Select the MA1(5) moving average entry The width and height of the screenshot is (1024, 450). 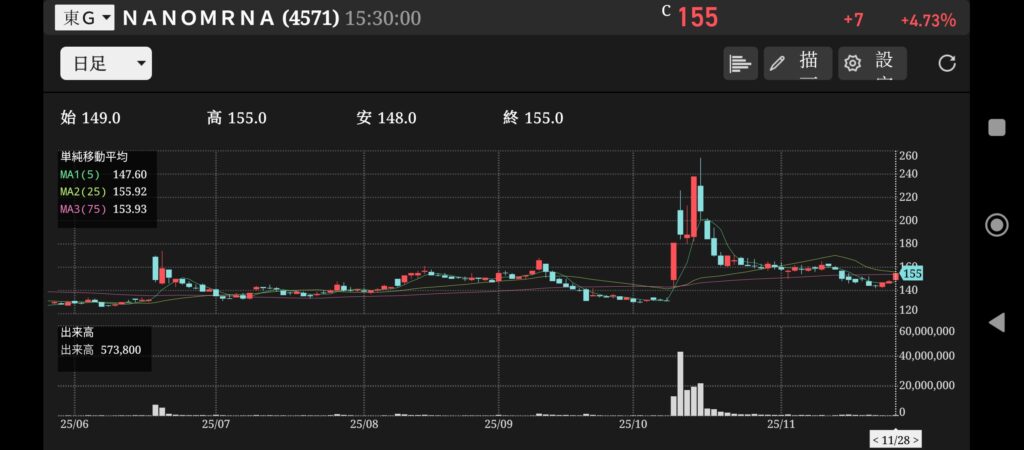pos(104,173)
